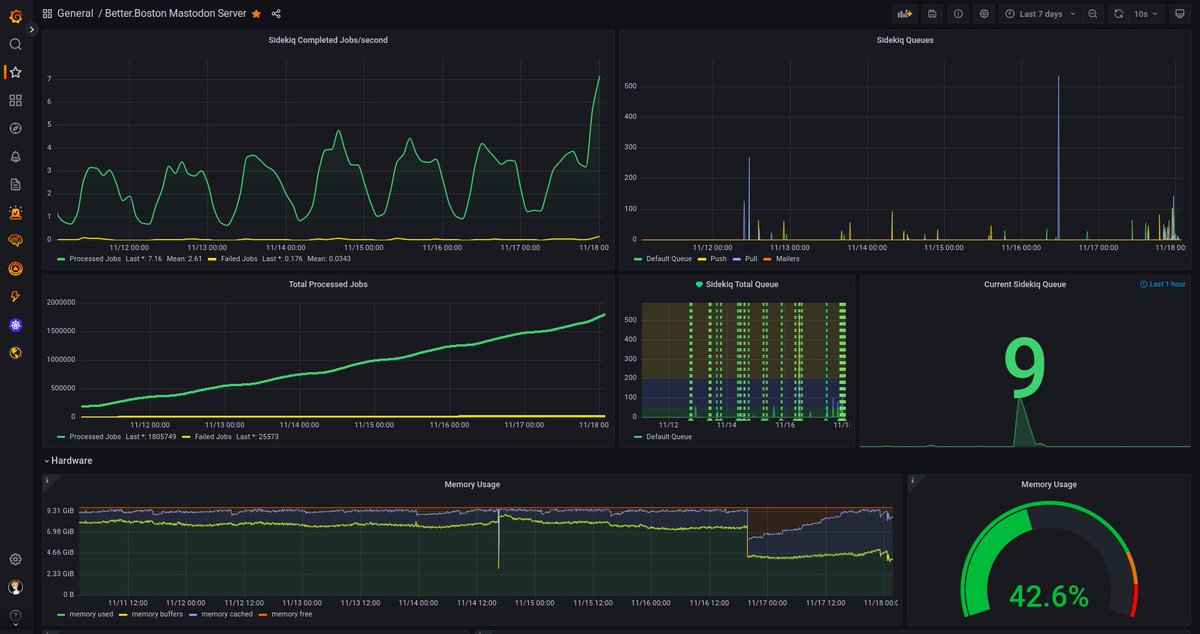Click Default Queue legend label in Sidekiq Queues

[x=669, y=259]
